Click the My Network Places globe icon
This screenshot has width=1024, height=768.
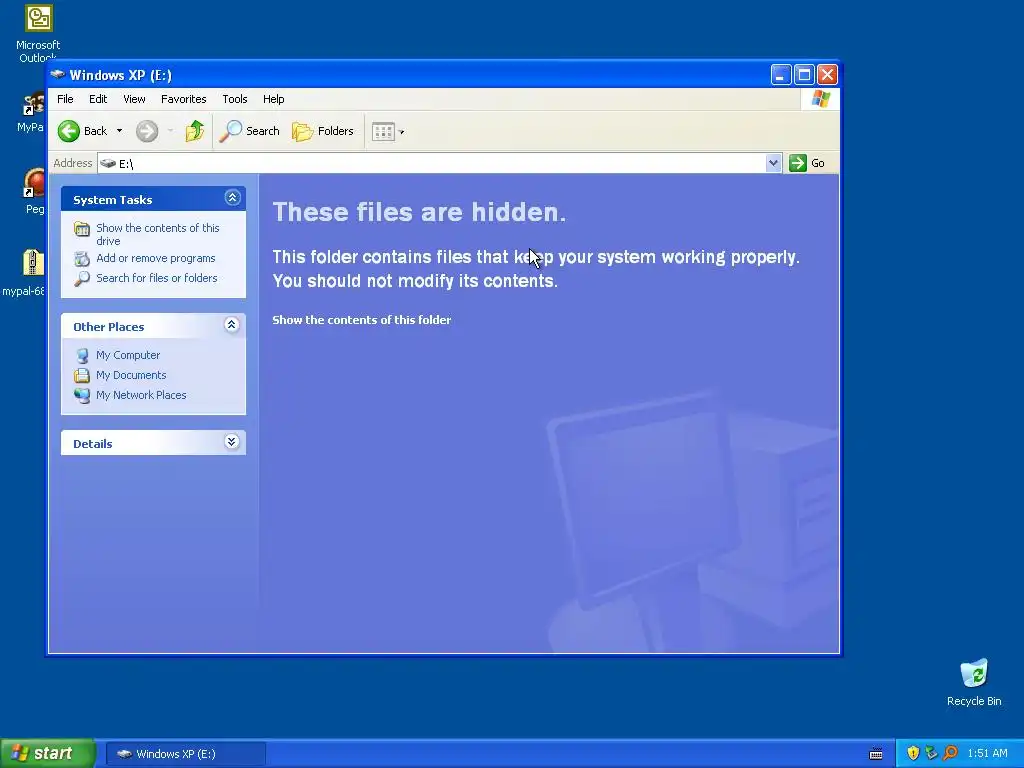click(x=82, y=396)
